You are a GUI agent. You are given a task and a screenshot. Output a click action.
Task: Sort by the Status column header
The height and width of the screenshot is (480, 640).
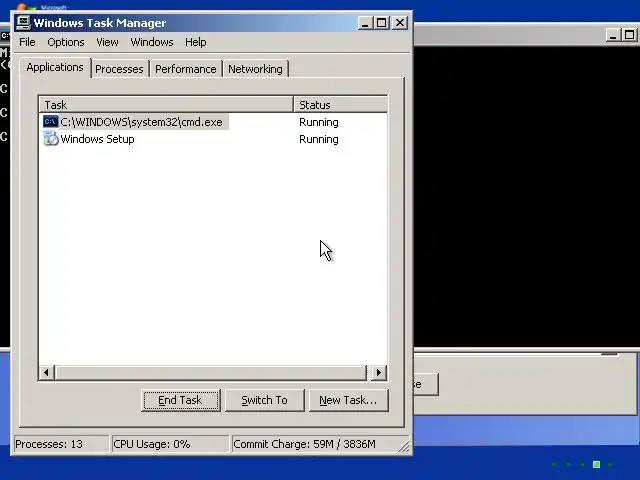click(340, 104)
